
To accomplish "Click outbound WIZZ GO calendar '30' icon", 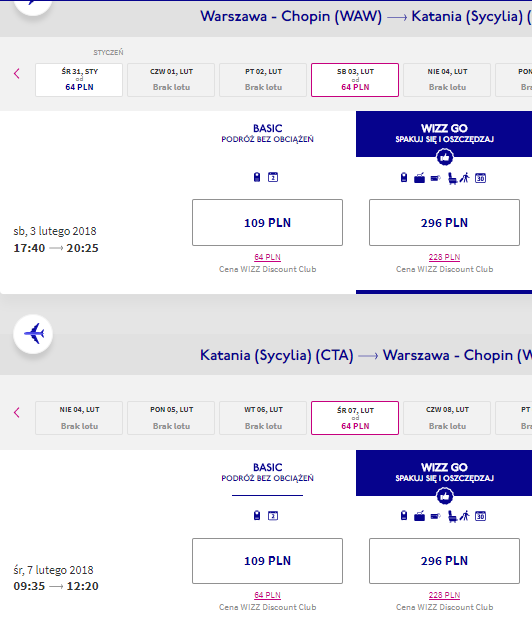I will tap(480, 178).
